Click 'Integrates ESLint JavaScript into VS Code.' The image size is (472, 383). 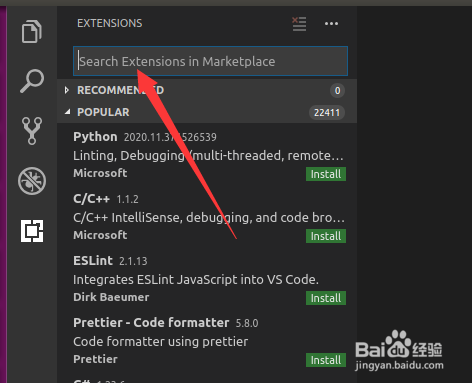196,279
